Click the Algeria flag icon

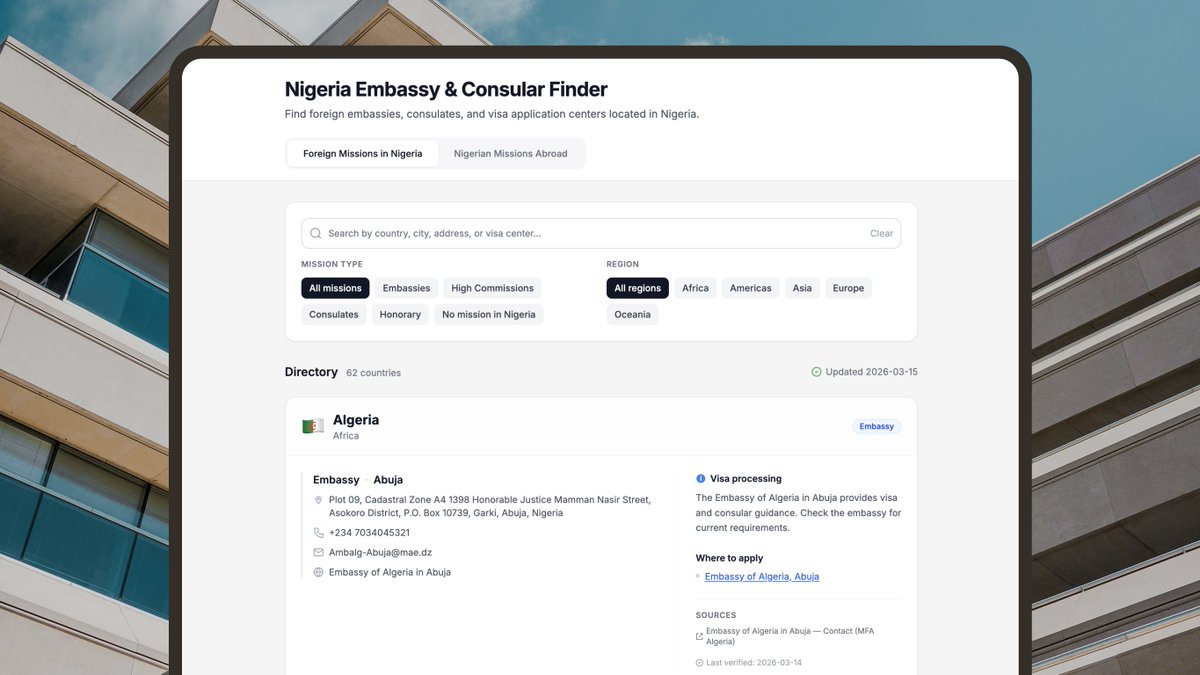(x=313, y=427)
